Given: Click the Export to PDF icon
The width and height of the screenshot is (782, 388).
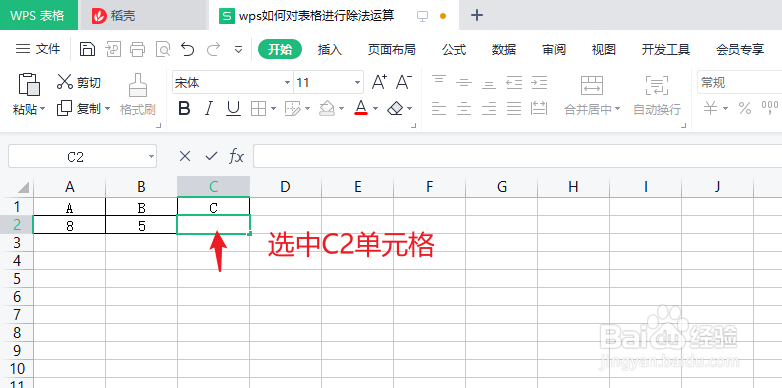Looking at the screenshot, I should [x=113, y=49].
